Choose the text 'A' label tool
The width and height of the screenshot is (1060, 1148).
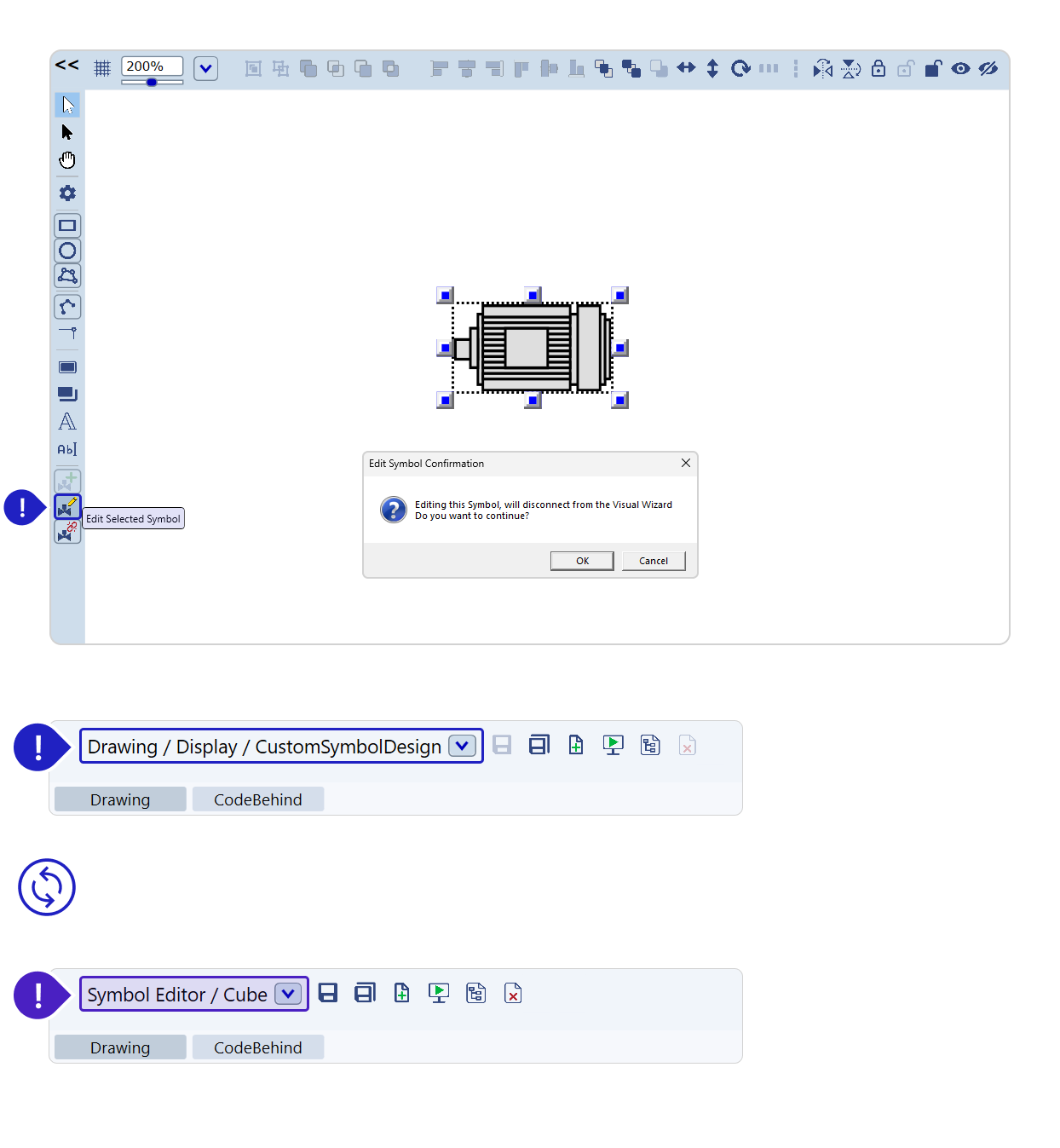[67, 422]
